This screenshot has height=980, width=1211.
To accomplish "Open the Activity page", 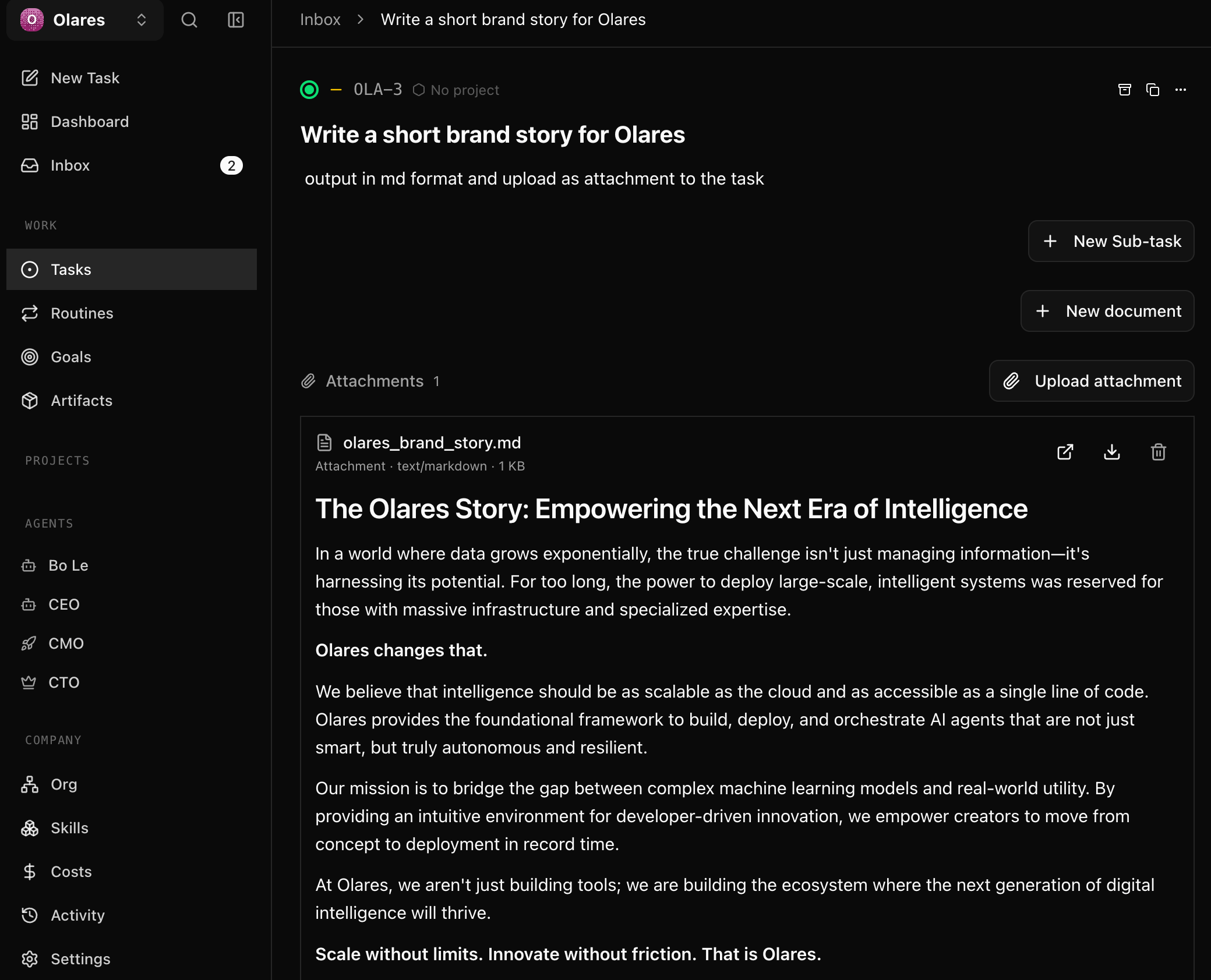I will click(x=132, y=915).
